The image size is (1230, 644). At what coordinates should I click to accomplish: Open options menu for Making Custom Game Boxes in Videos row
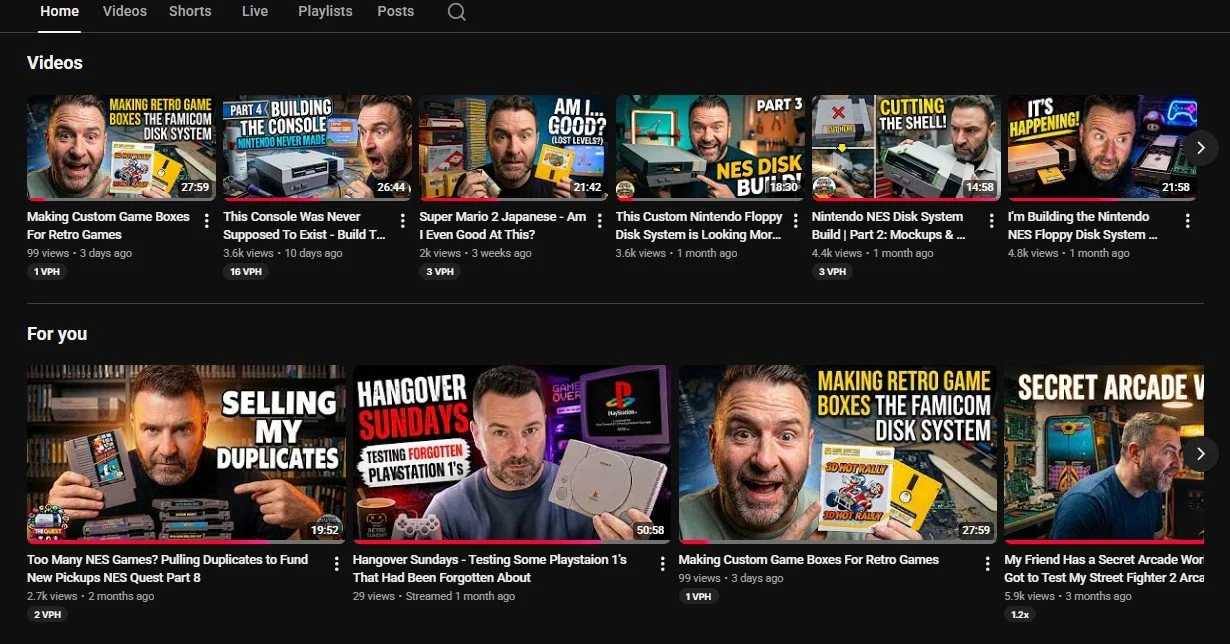pos(207,221)
